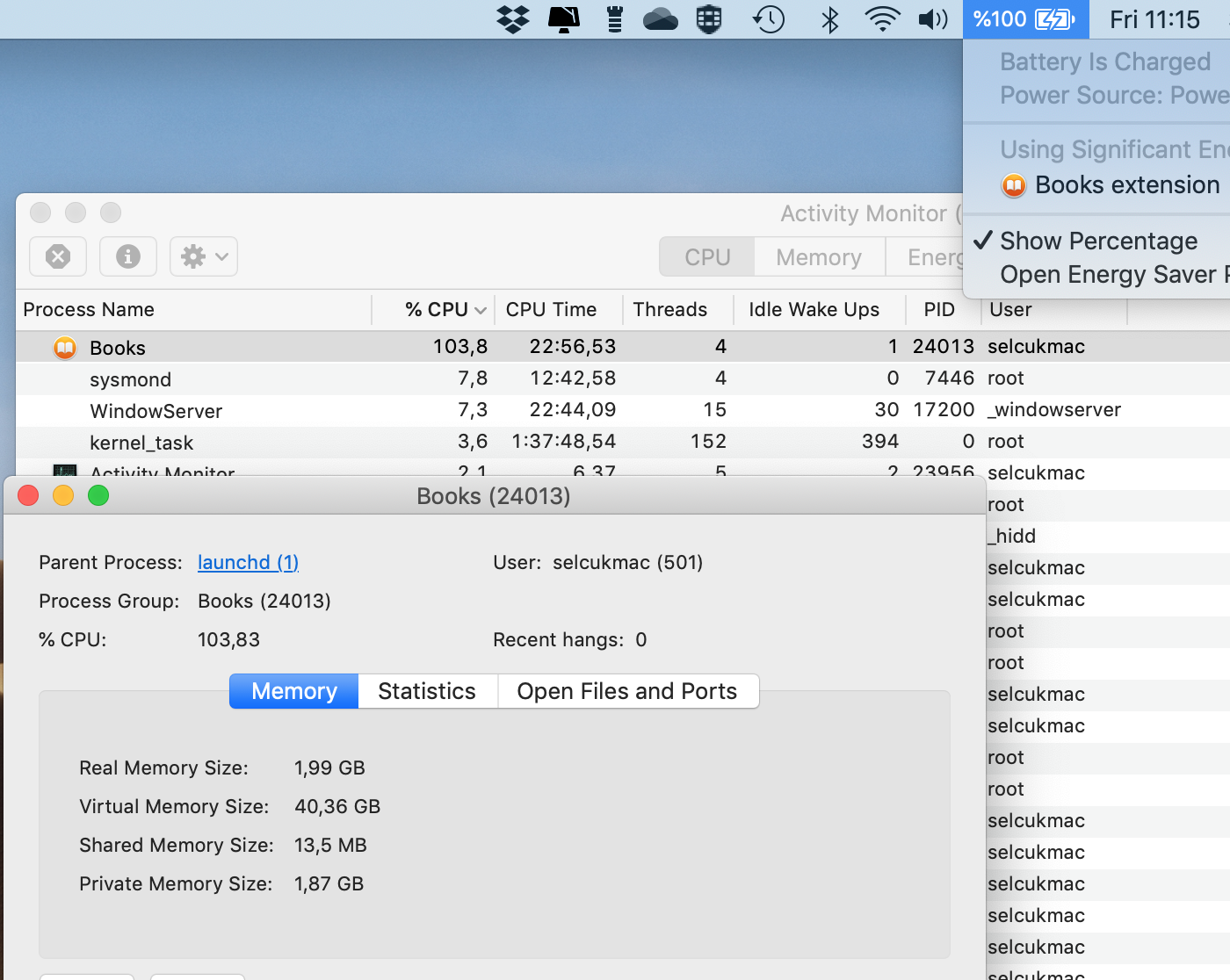Screen dimensions: 1230x980
Task: Click the Fri 11:15 clock
Action: click(1154, 18)
